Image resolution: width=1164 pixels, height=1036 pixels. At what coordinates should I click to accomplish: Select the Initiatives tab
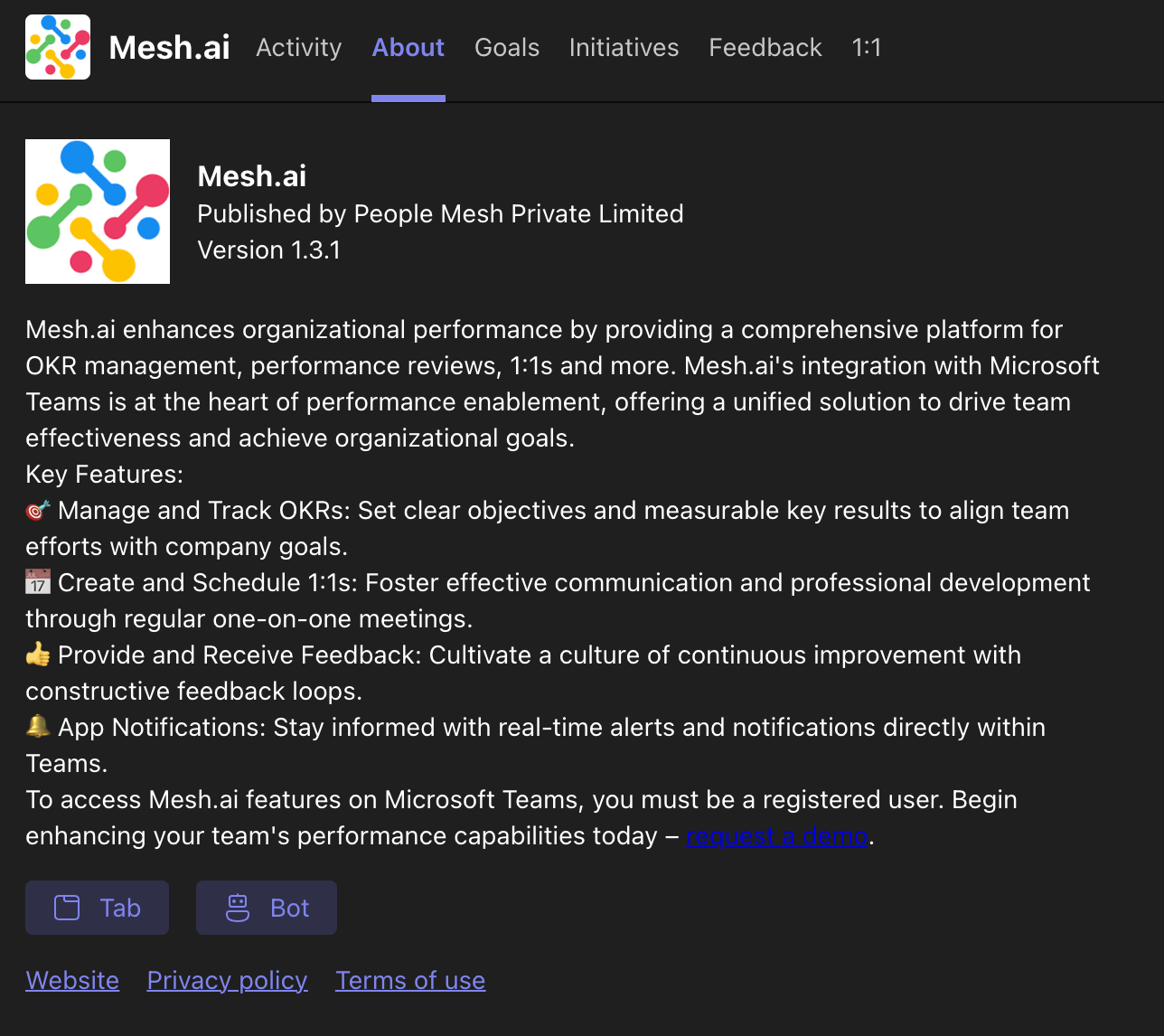pos(624,47)
